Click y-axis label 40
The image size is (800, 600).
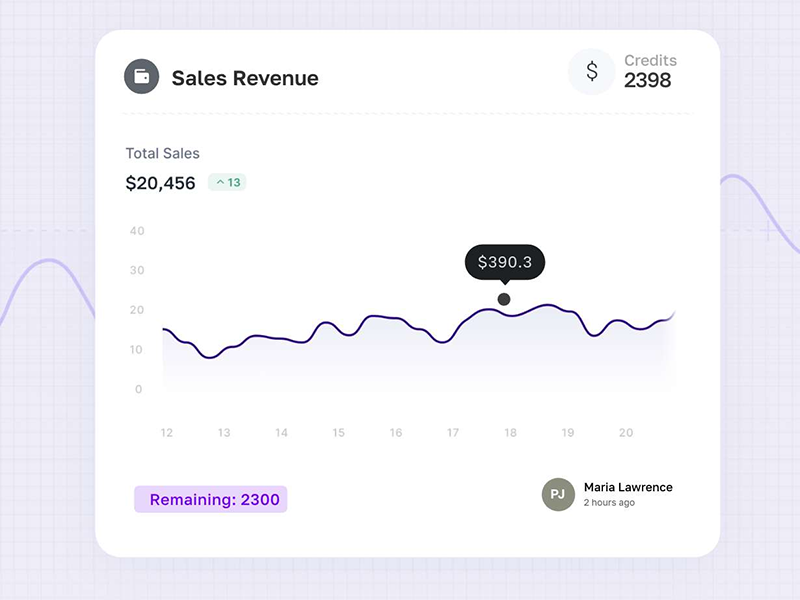click(x=137, y=231)
